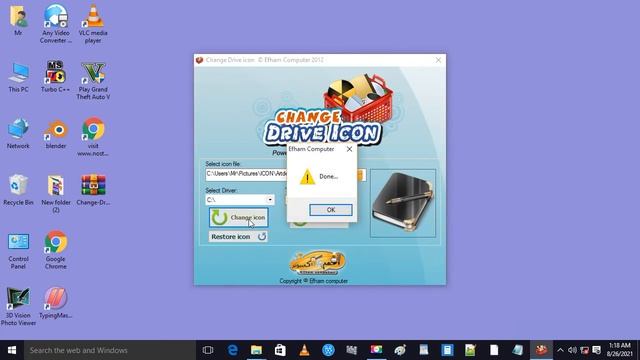
Task: Close the Efham Computer message dialog
Action: pyautogui.click(x=349, y=149)
